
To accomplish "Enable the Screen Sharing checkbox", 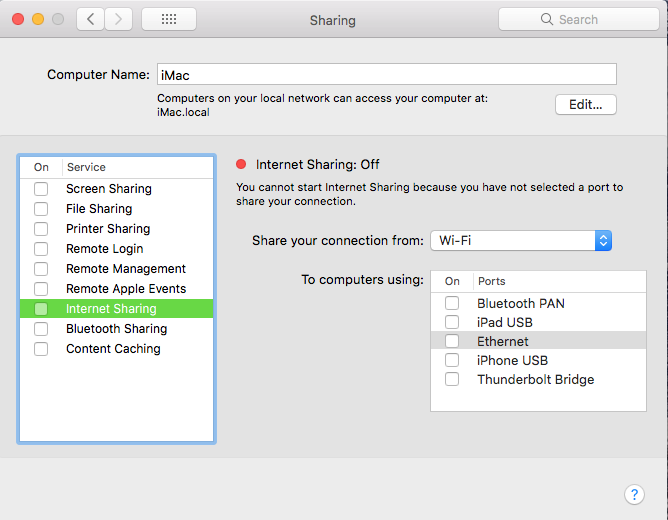I will click(41, 189).
